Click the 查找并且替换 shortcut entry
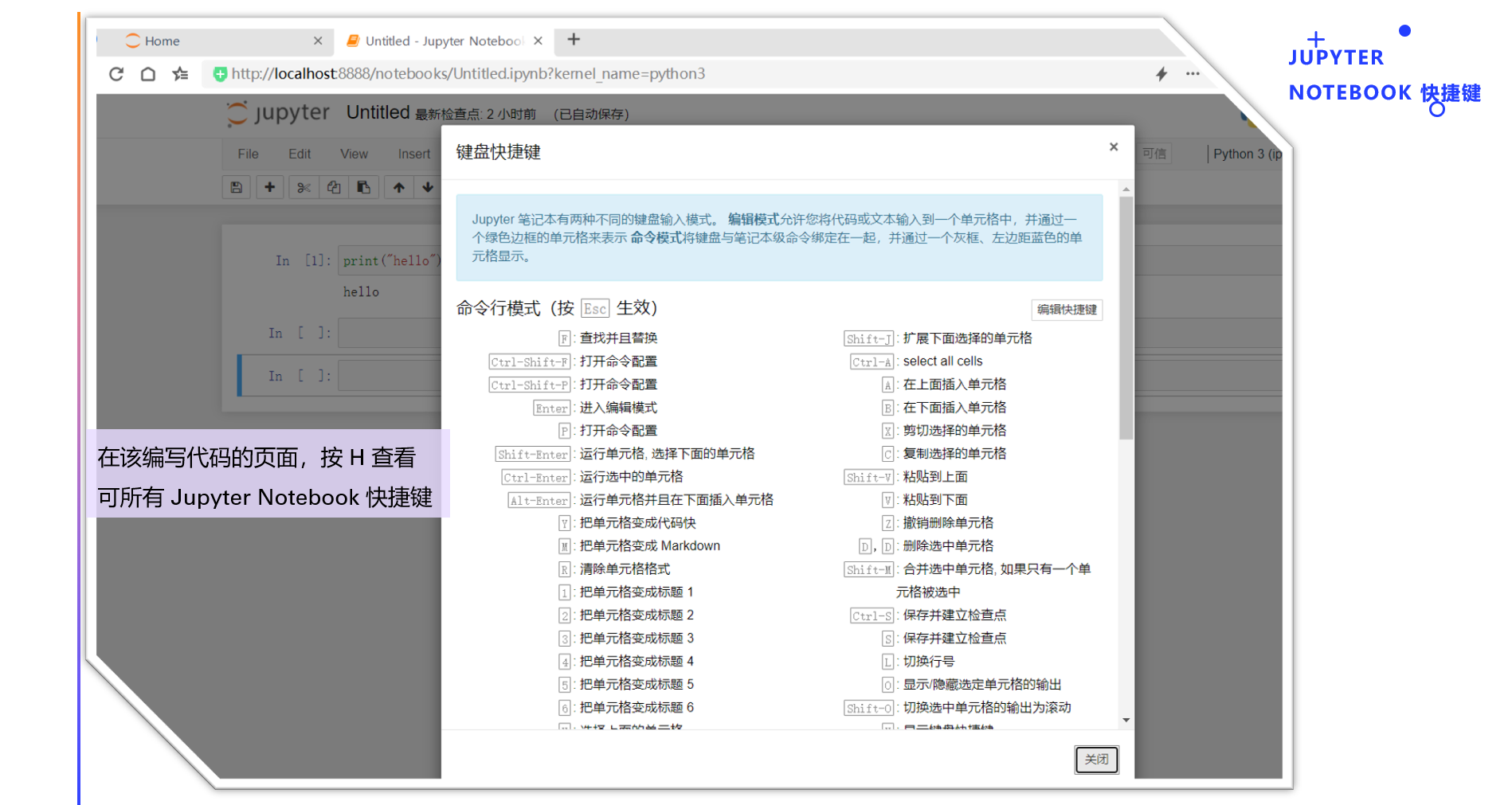 click(618, 338)
